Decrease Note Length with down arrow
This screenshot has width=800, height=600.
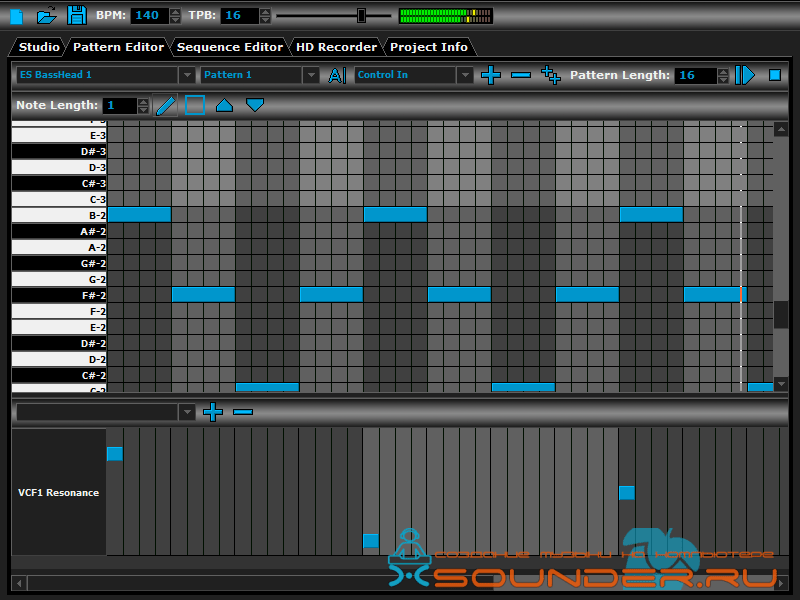(143, 110)
